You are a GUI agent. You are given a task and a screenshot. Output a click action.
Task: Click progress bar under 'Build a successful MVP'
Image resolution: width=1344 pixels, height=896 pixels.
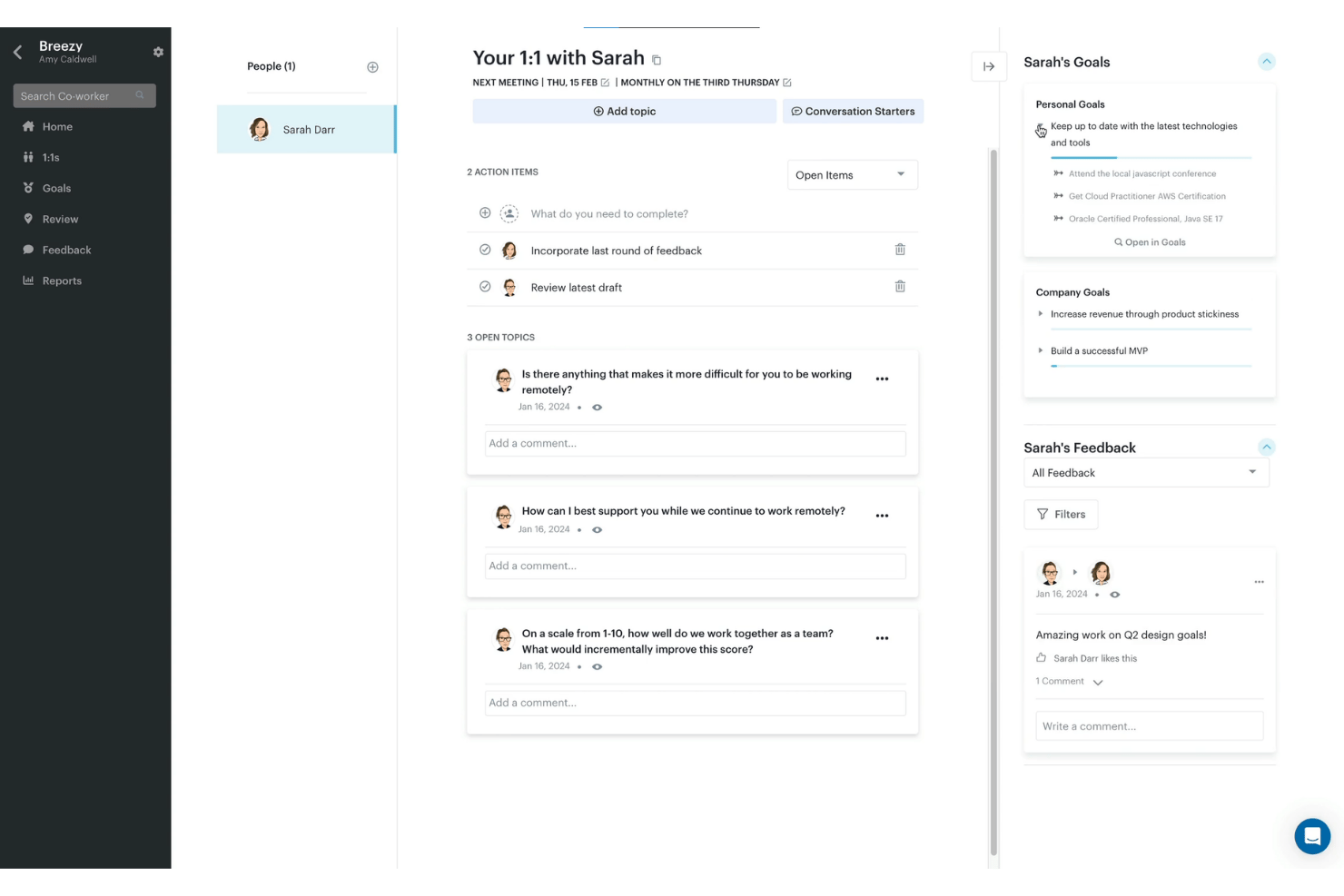tap(1151, 366)
